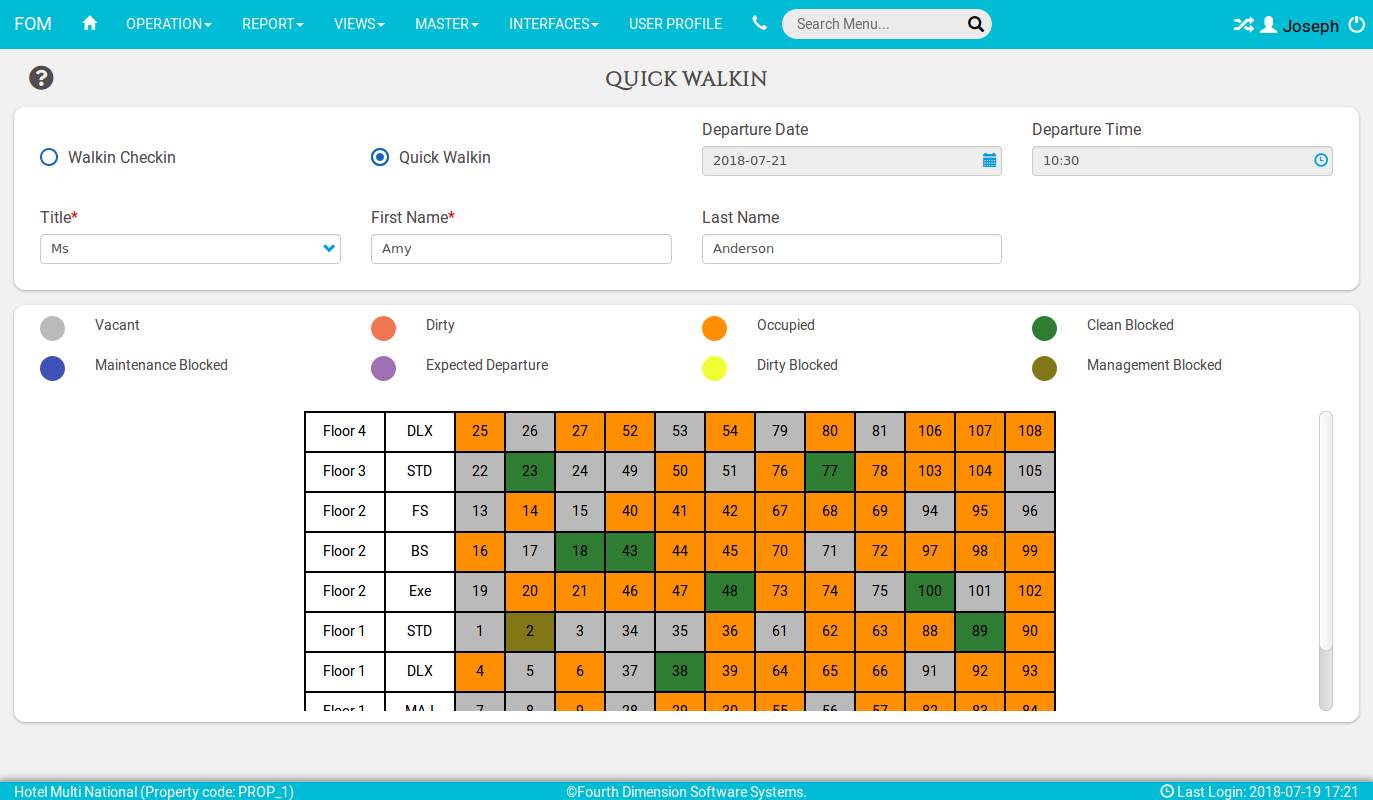Open the REPORT menu
This screenshot has width=1373, height=800.
272,24
